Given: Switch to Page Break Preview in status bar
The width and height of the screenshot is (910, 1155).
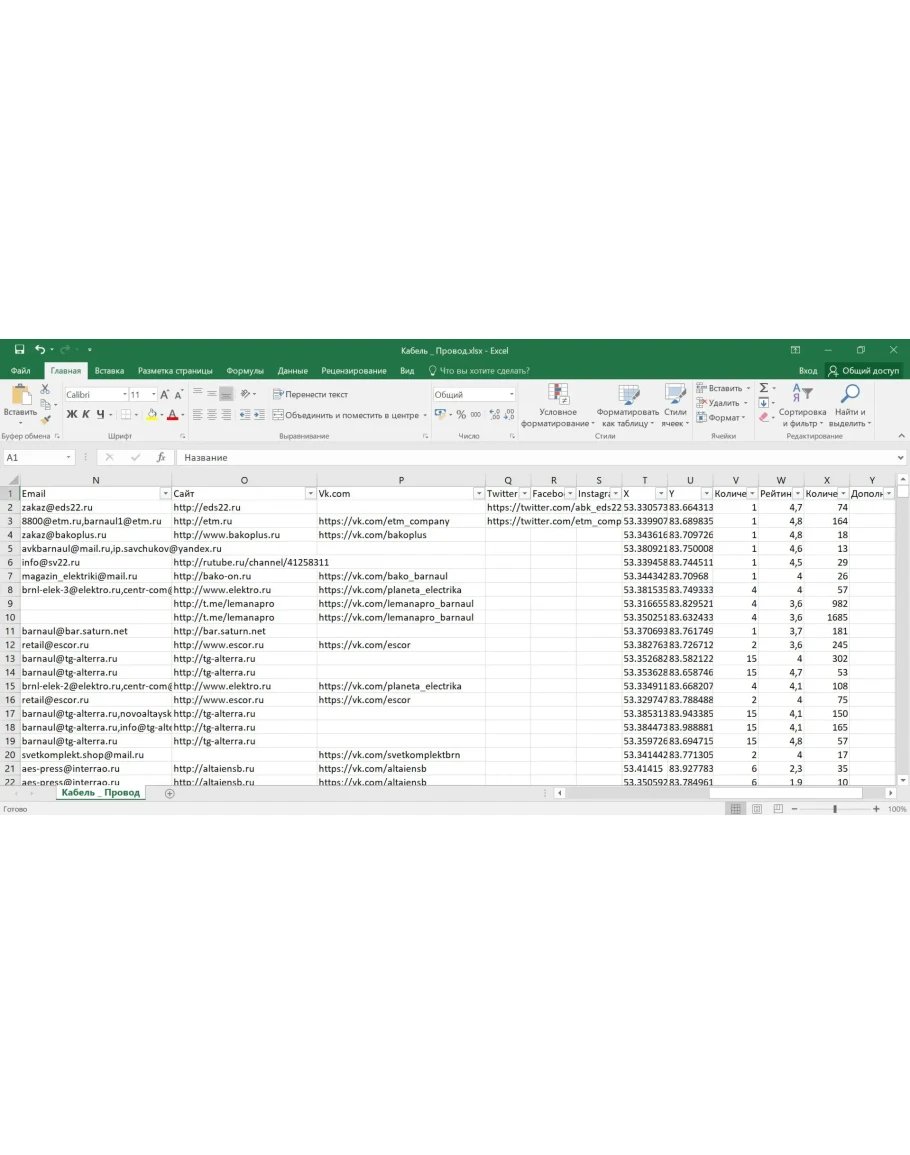Looking at the screenshot, I should point(778,809).
